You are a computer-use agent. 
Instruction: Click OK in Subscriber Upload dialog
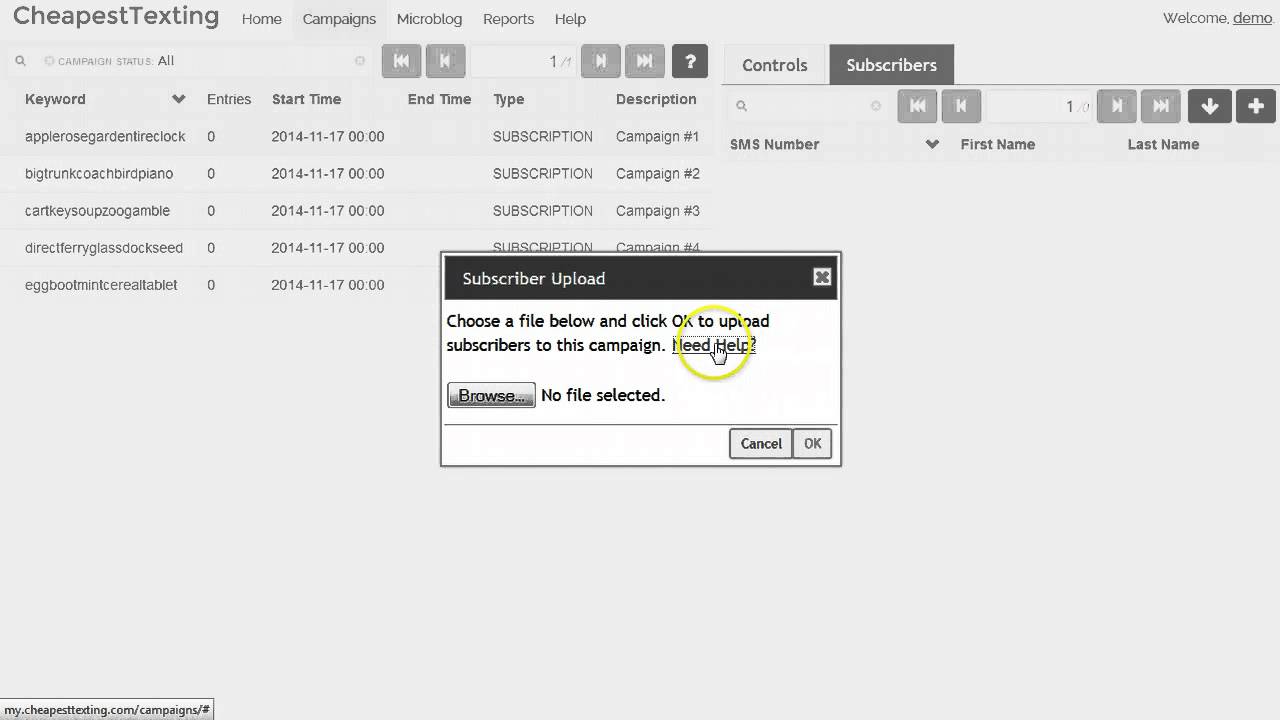point(812,444)
